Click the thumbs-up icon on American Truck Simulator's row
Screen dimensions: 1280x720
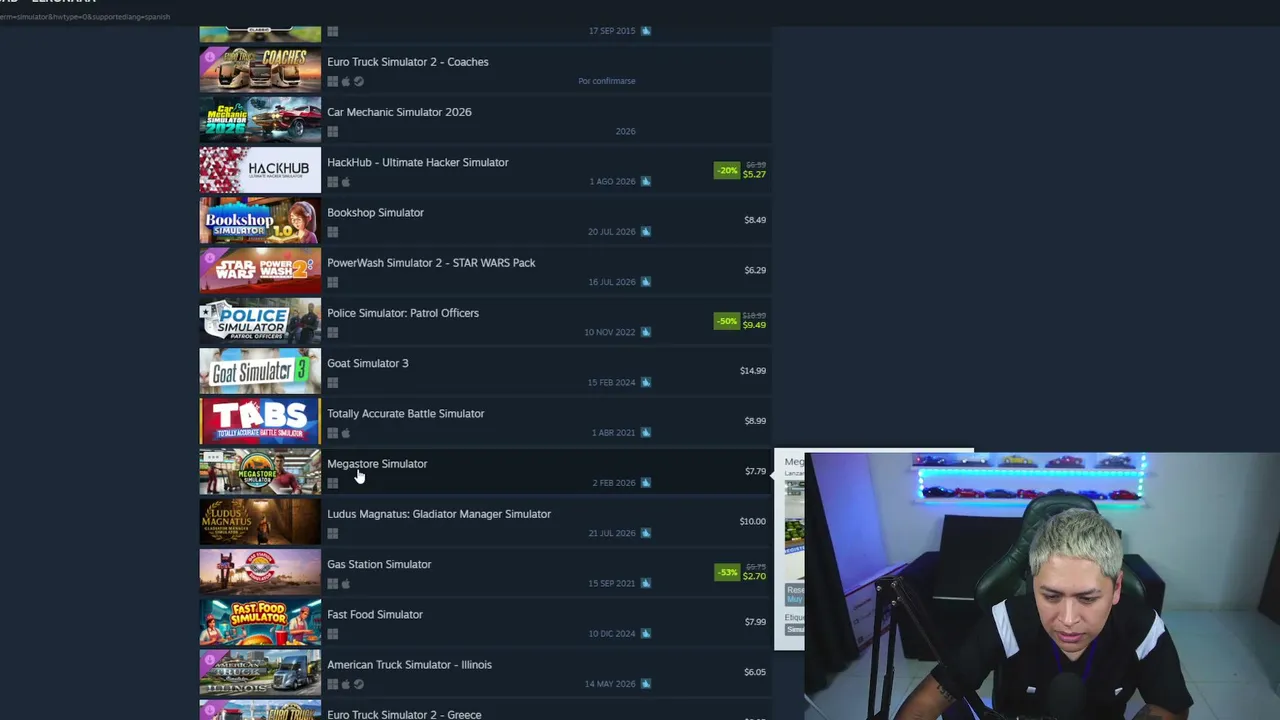[646, 684]
